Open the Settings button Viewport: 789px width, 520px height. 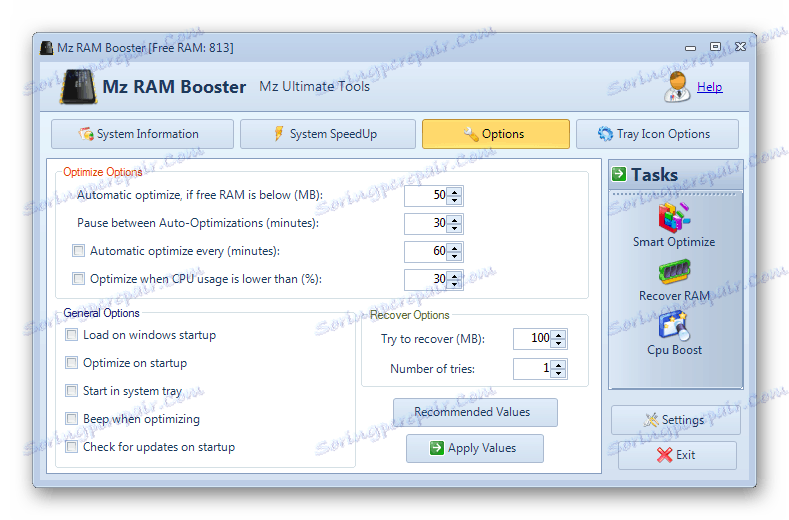coord(676,420)
